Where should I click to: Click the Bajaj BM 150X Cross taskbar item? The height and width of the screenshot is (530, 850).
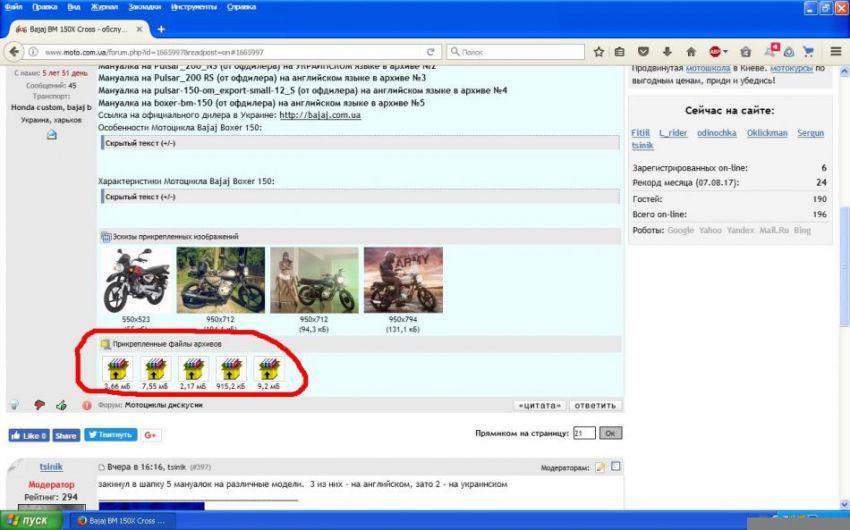[x=122, y=520]
